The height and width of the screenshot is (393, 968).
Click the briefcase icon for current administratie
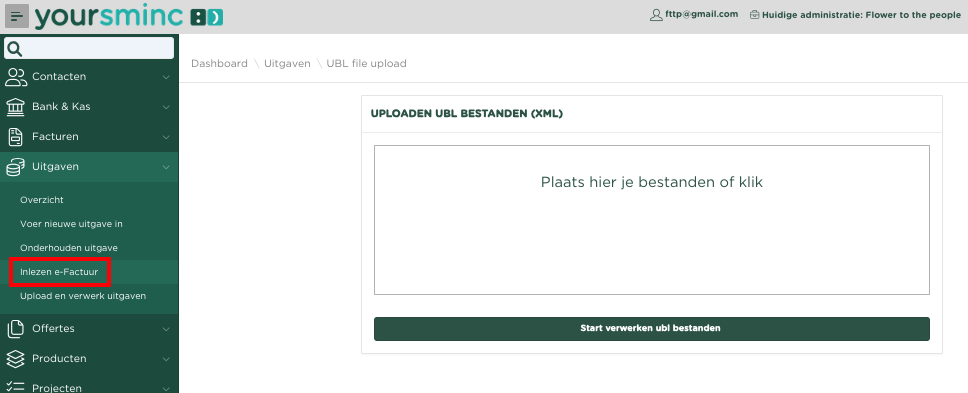coord(754,15)
